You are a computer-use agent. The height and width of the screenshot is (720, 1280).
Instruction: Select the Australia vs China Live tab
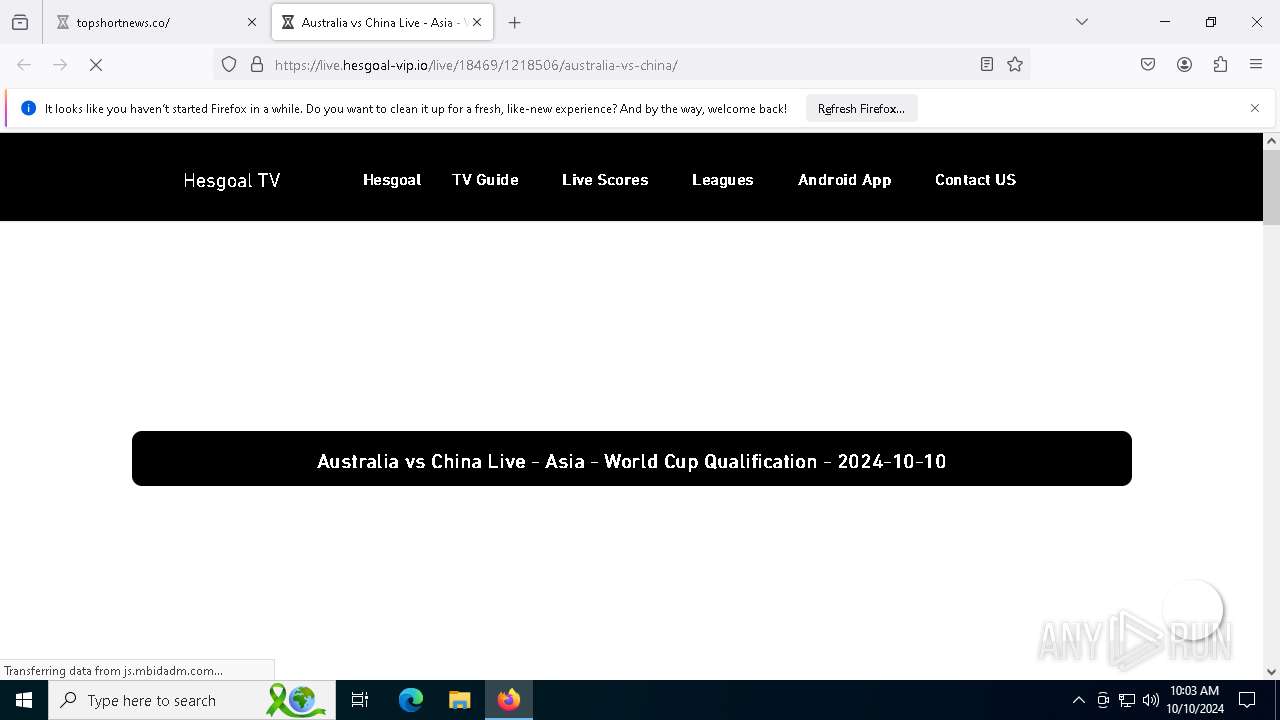click(x=382, y=22)
